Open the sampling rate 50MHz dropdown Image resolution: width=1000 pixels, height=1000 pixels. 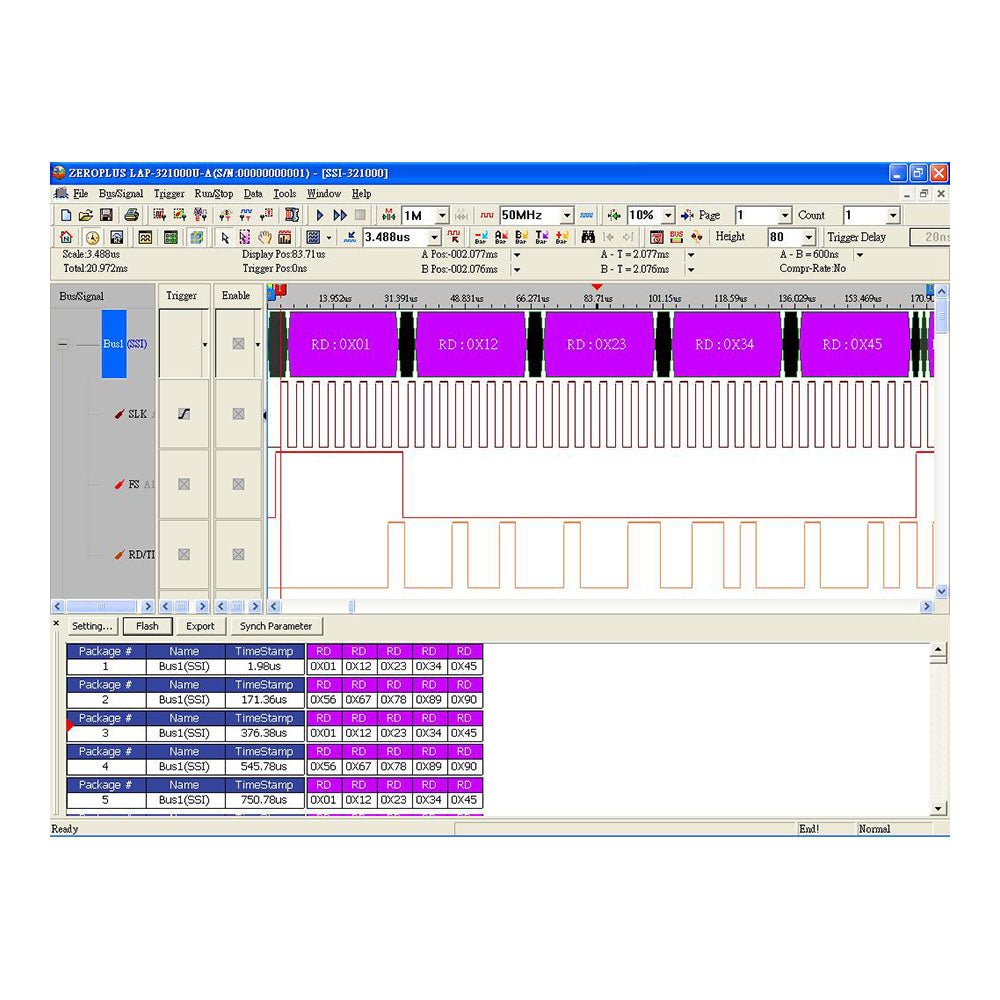pyautogui.click(x=570, y=214)
